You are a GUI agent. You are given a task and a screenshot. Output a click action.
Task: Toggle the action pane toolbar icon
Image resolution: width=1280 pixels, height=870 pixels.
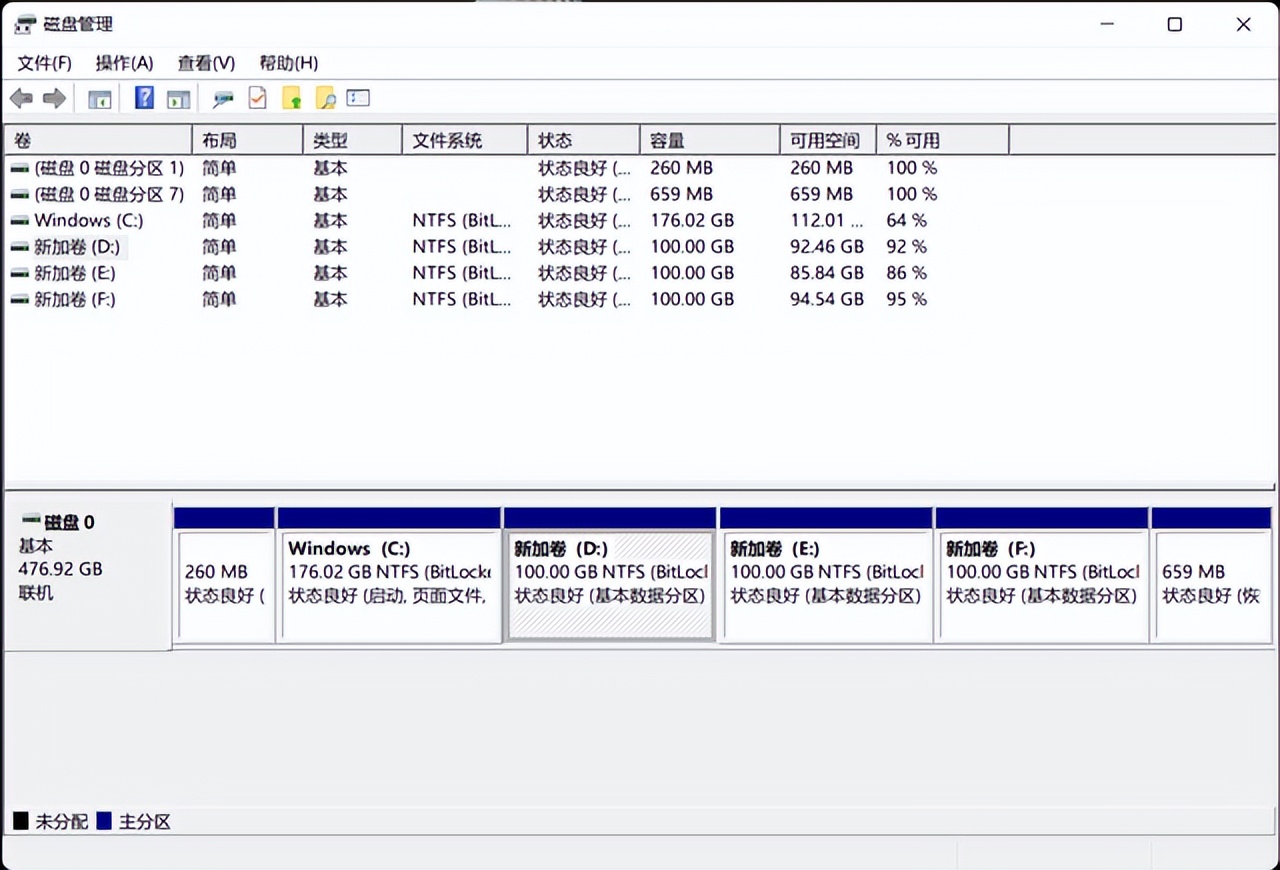click(178, 98)
